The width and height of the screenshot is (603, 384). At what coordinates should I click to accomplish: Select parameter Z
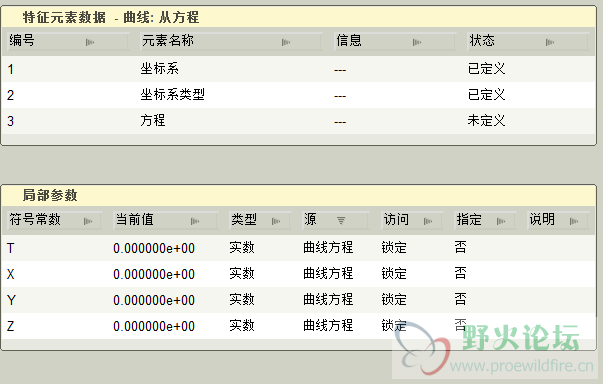coord(10,326)
